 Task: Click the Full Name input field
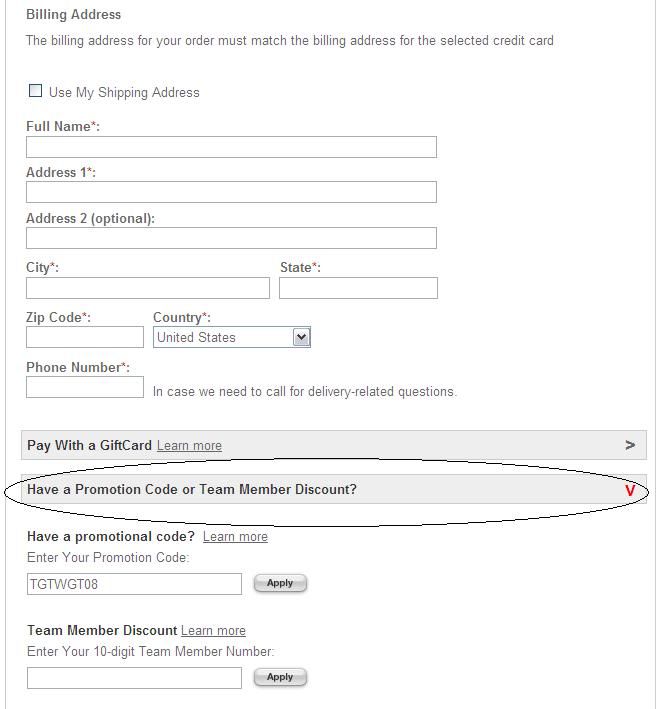click(231, 147)
